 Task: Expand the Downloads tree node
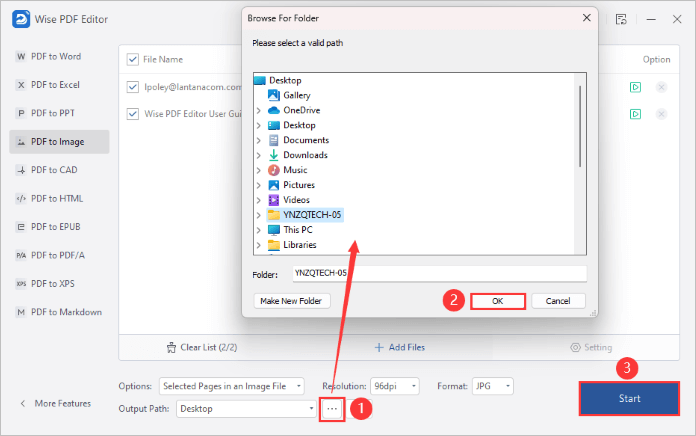tap(259, 155)
